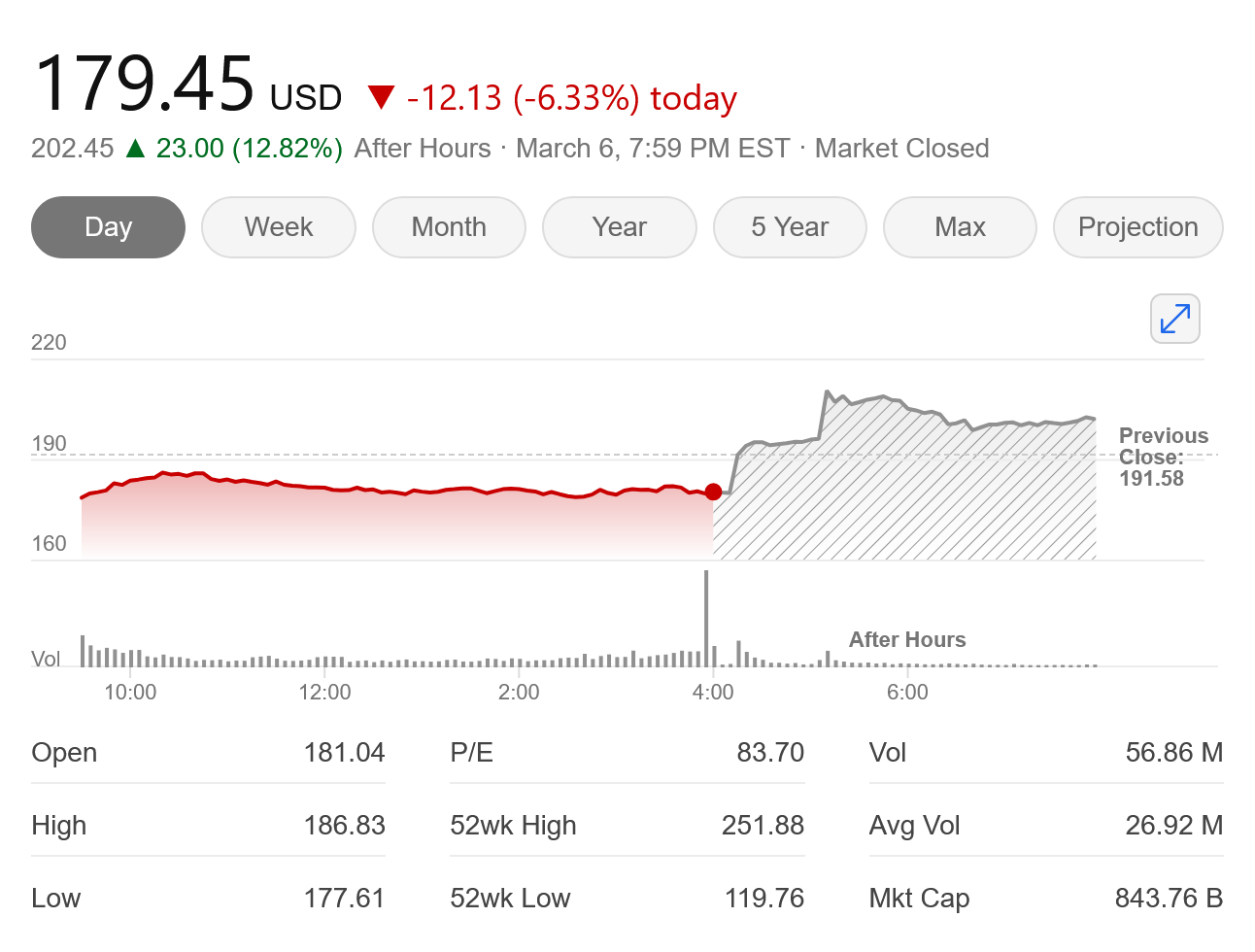This screenshot has width=1255, height=952.
Task: Click the red closing-price dot on chart
Action: click(713, 492)
